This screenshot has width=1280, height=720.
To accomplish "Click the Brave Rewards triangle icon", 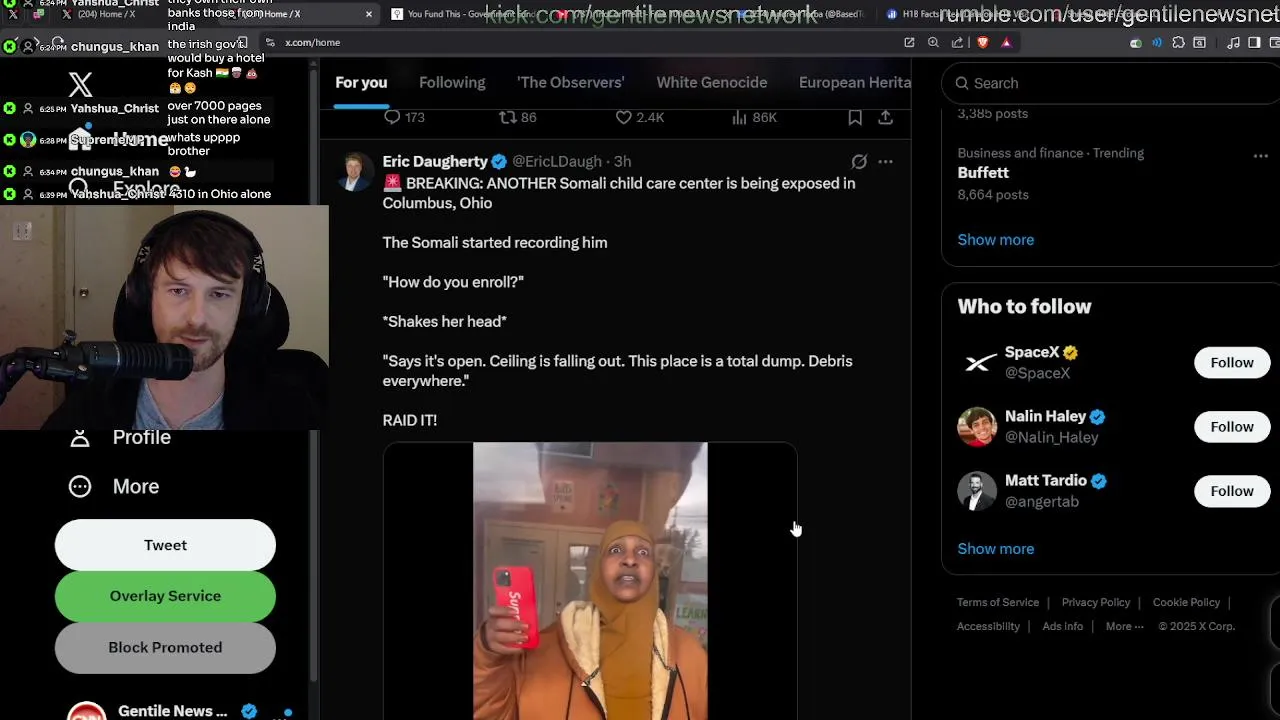I will pyautogui.click(x=1006, y=42).
